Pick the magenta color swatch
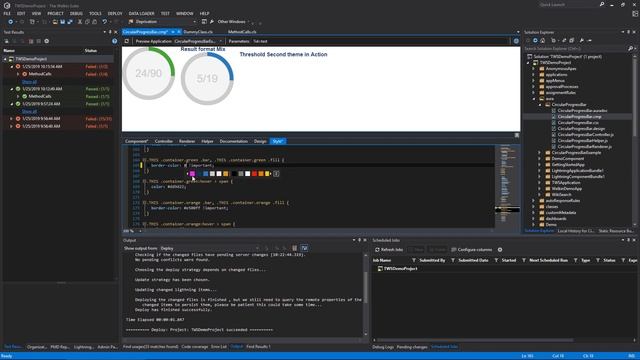The width and height of the screenshot is (640, 360). click(192, 174)
